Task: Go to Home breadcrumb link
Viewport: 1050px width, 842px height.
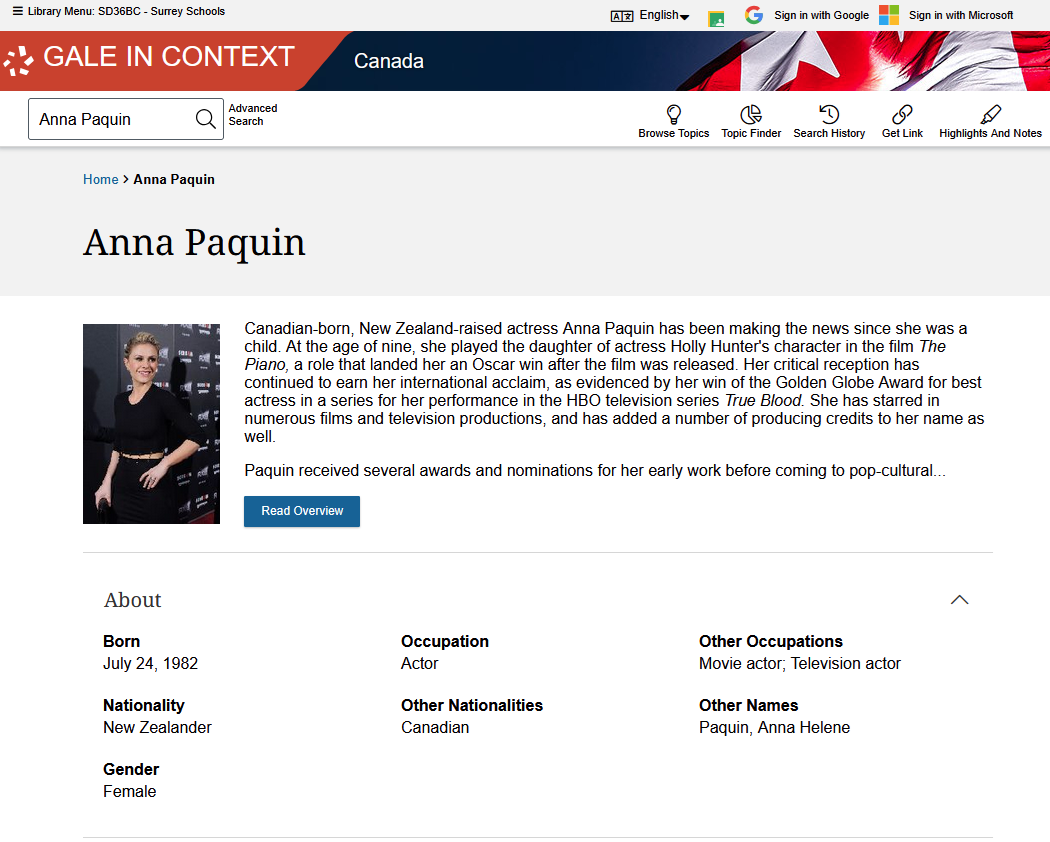Action: 100,180
